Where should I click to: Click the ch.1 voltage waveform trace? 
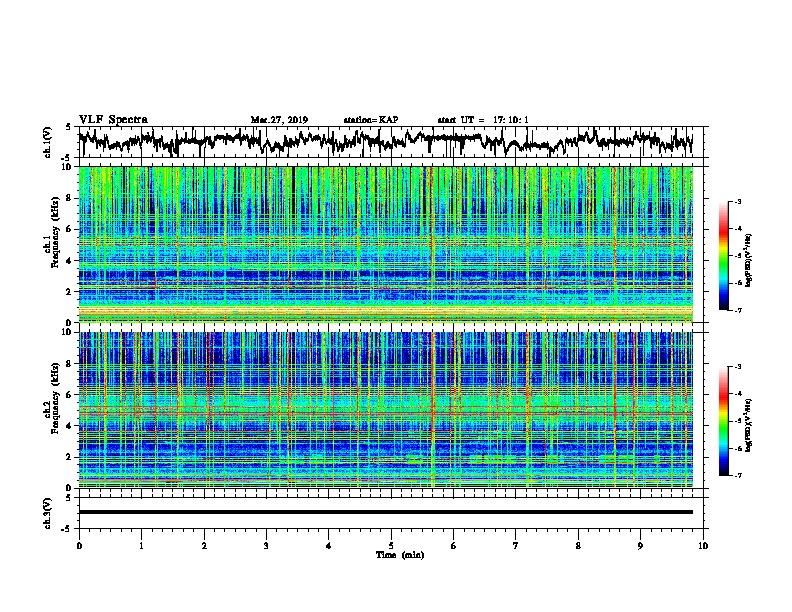pyautogui.click(x=385, y=142)
